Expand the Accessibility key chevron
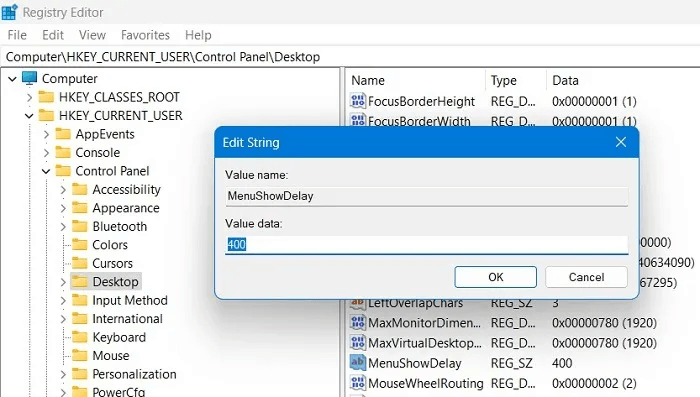 63,190
